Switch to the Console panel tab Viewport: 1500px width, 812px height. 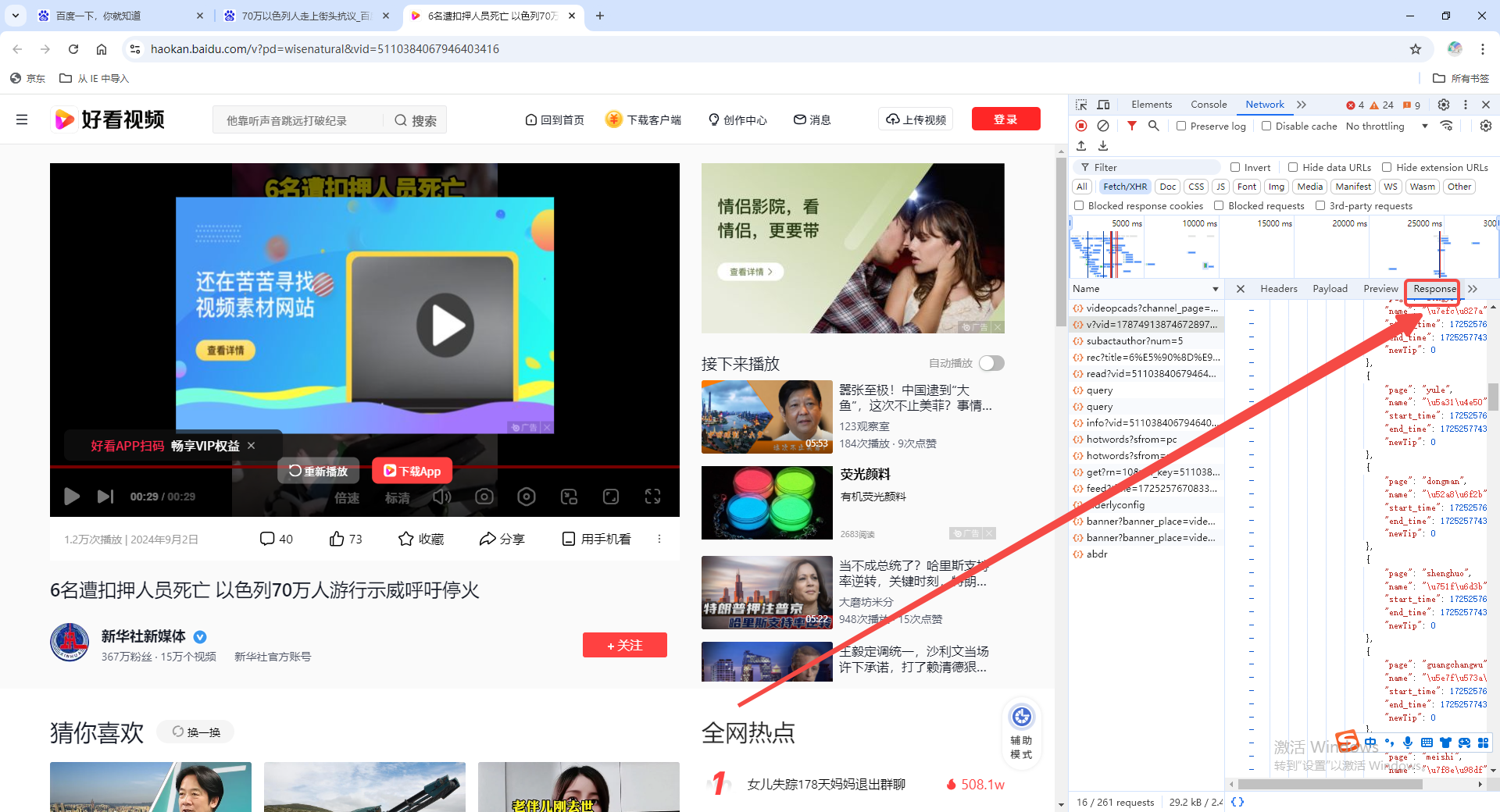click(1209, 105)
